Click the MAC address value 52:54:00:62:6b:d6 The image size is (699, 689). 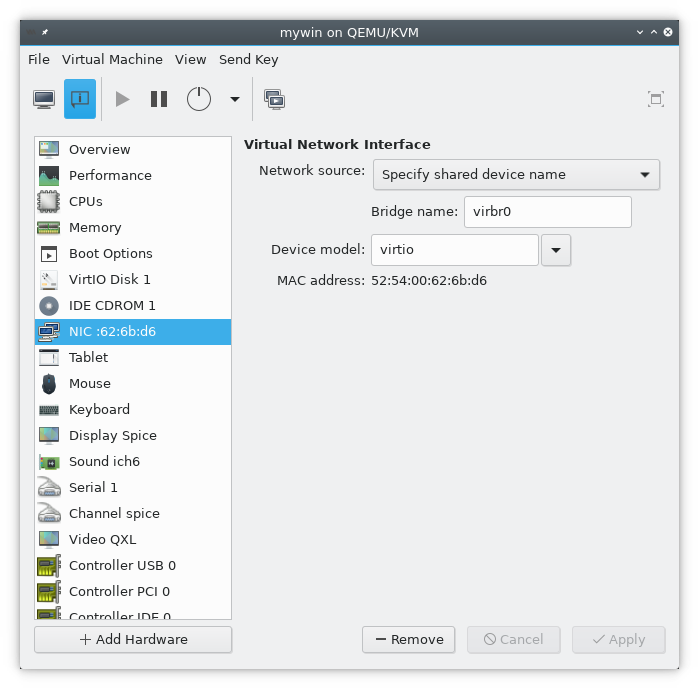429,281
